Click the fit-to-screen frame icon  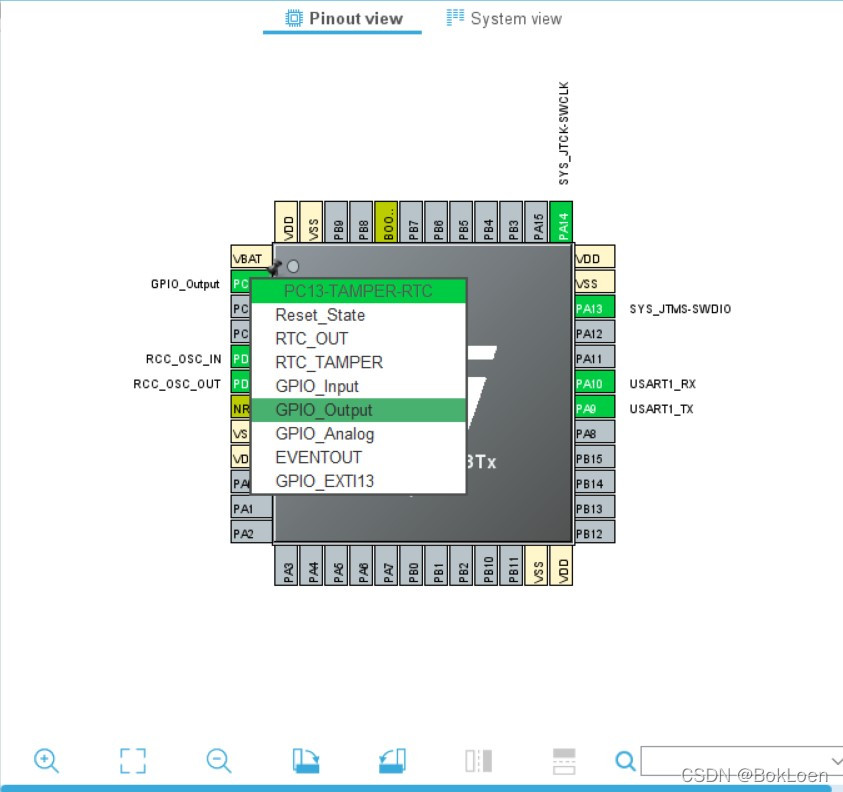133,760
